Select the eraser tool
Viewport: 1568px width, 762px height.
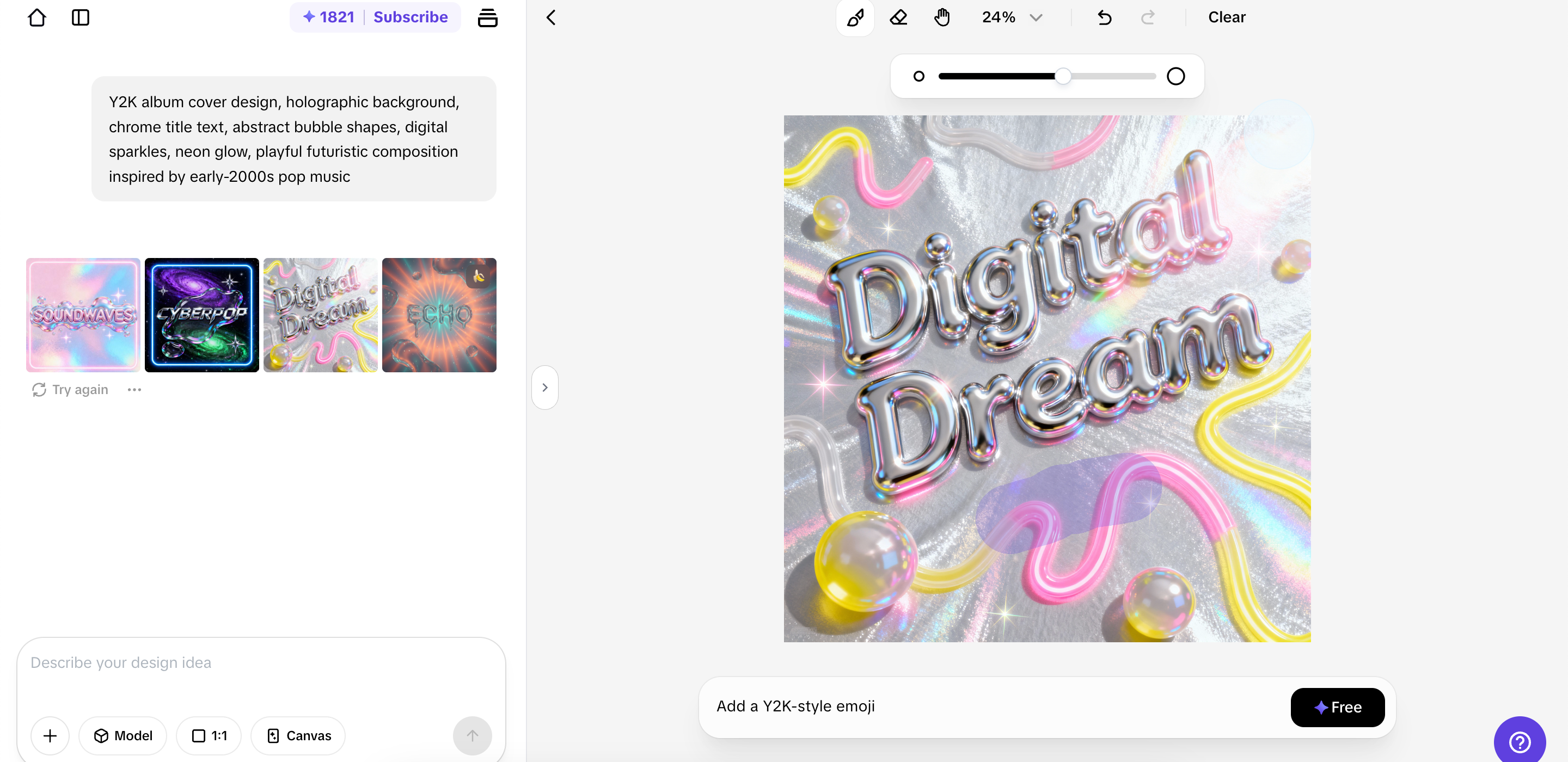click(898, 17)
